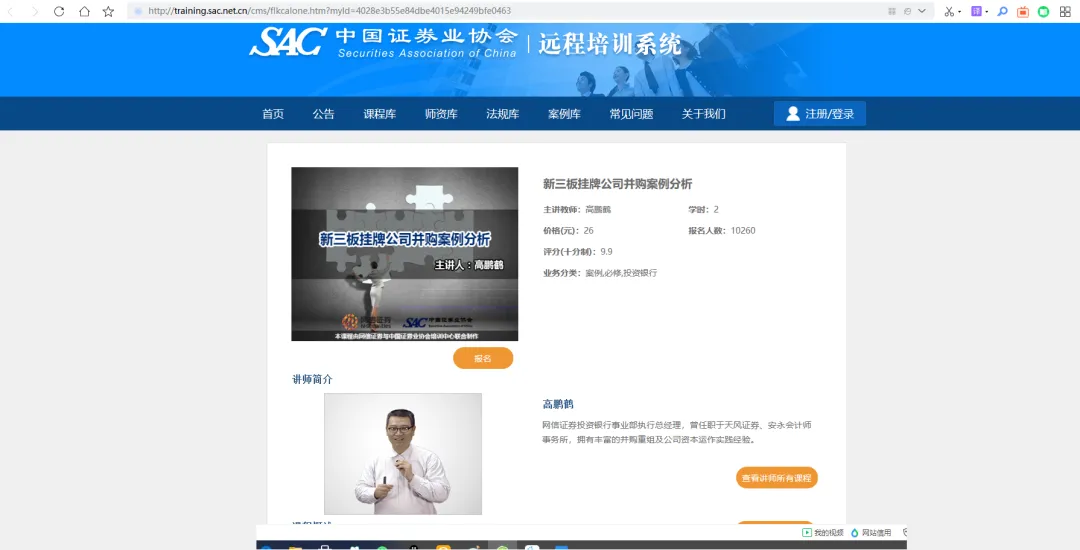Screen dimensions: 1080x550
Task: Click the 远程培训系统 header title
Action: coord(610,43)
